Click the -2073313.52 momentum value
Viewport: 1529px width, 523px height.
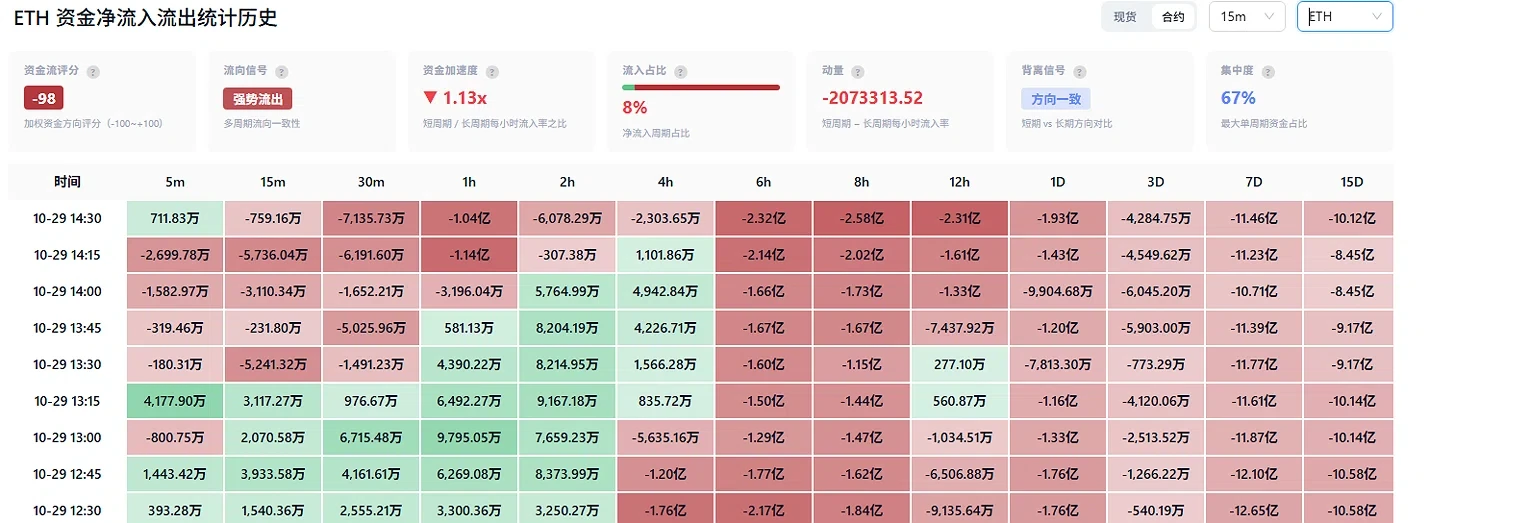(872, 98)
